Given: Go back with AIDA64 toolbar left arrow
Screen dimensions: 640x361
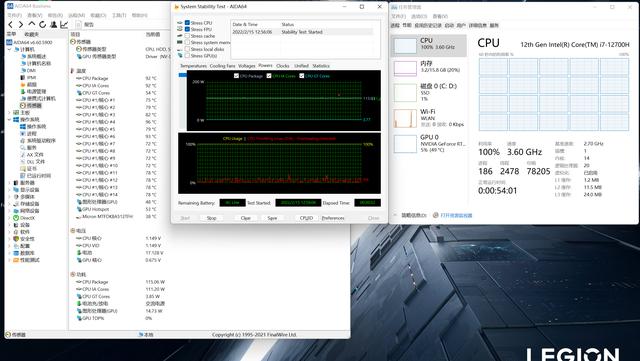Looking at the screenshot, I should 11,25.
